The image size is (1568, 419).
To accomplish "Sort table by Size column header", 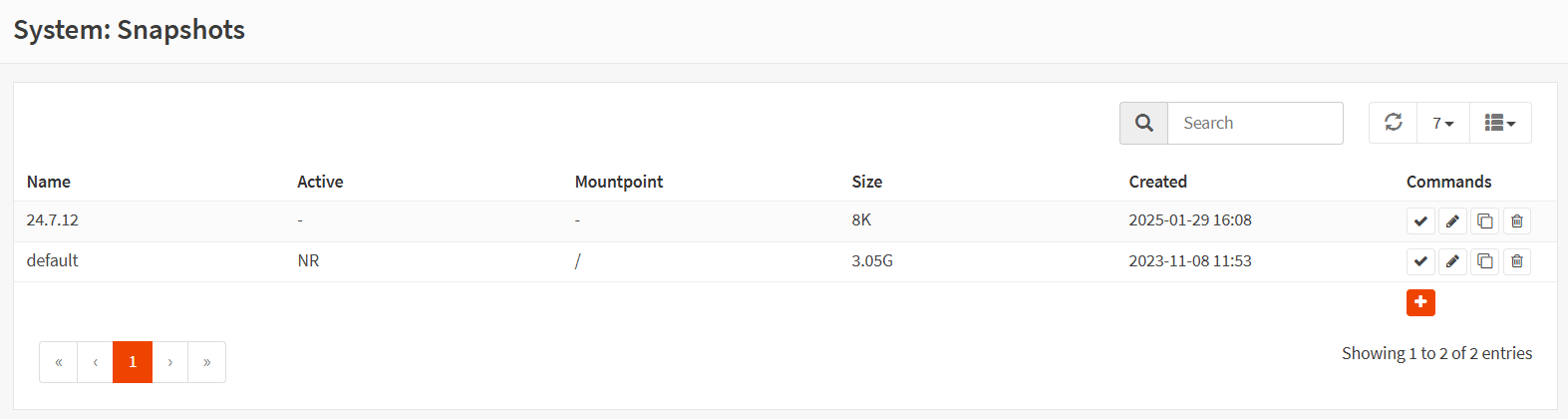I will tap(866, 182).
